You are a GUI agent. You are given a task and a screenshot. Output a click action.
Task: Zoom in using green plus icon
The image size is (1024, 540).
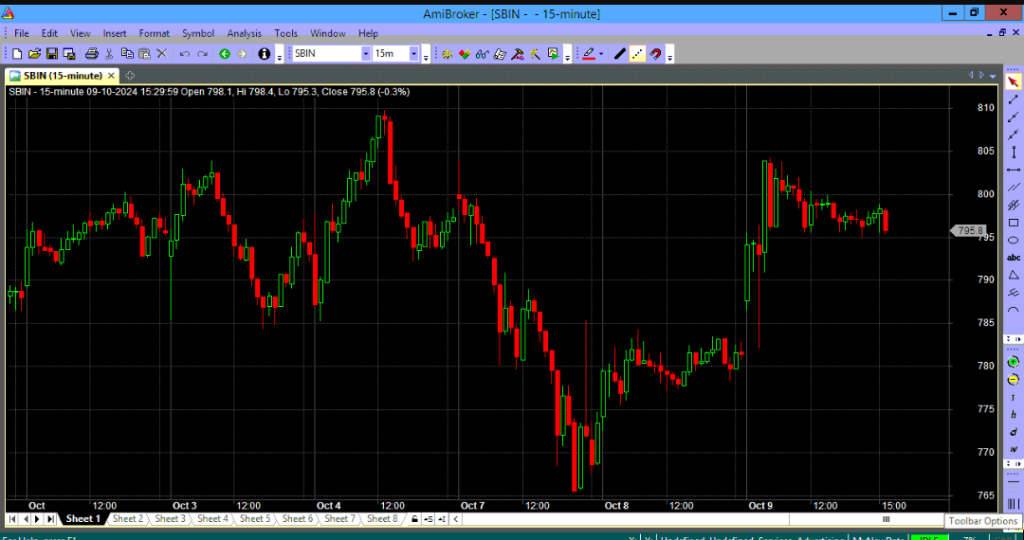[1013, 362]
